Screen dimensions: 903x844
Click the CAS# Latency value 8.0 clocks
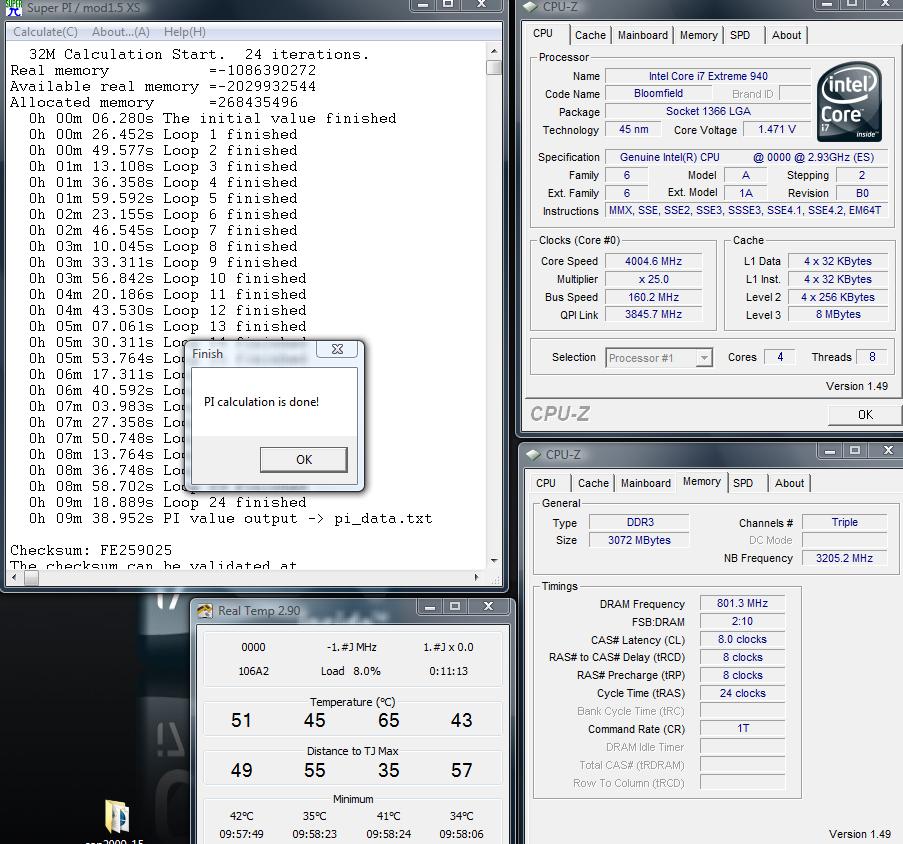742,639
